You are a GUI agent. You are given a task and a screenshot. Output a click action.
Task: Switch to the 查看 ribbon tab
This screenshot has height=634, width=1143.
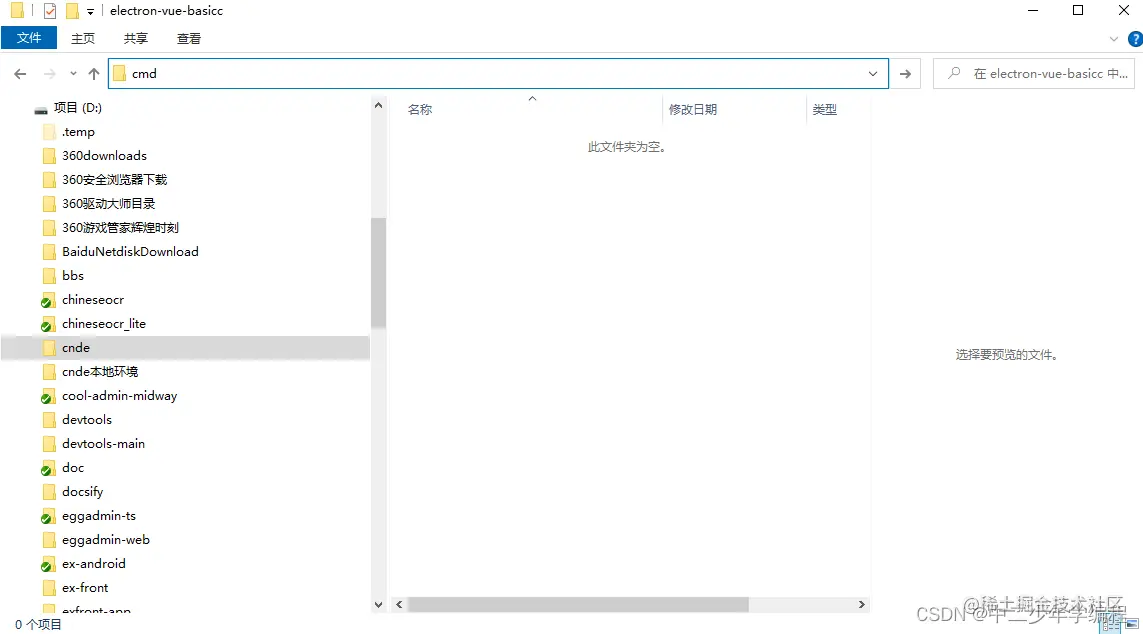pos(189,39)
